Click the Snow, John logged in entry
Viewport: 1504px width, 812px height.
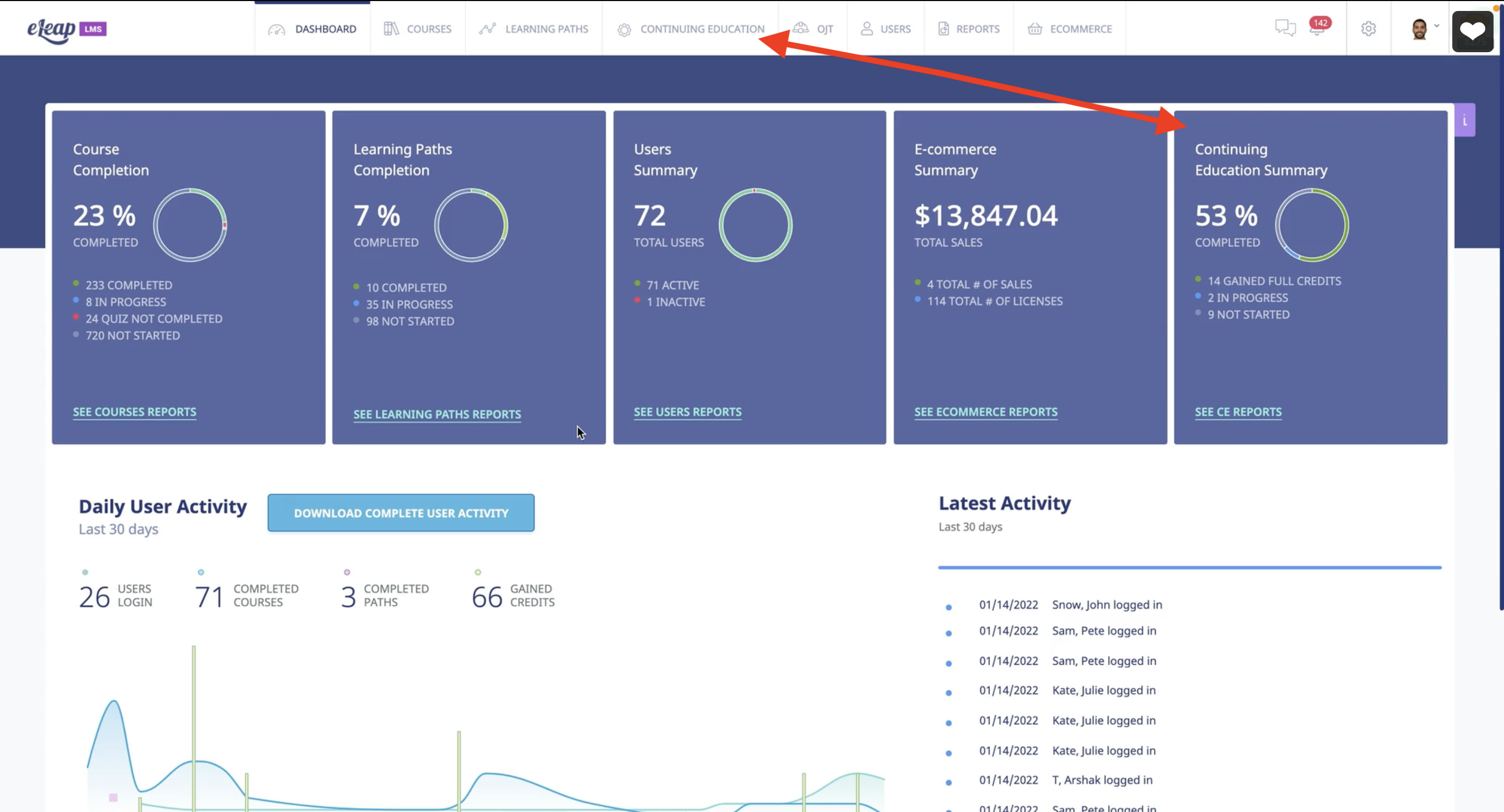coord(1106,605)
